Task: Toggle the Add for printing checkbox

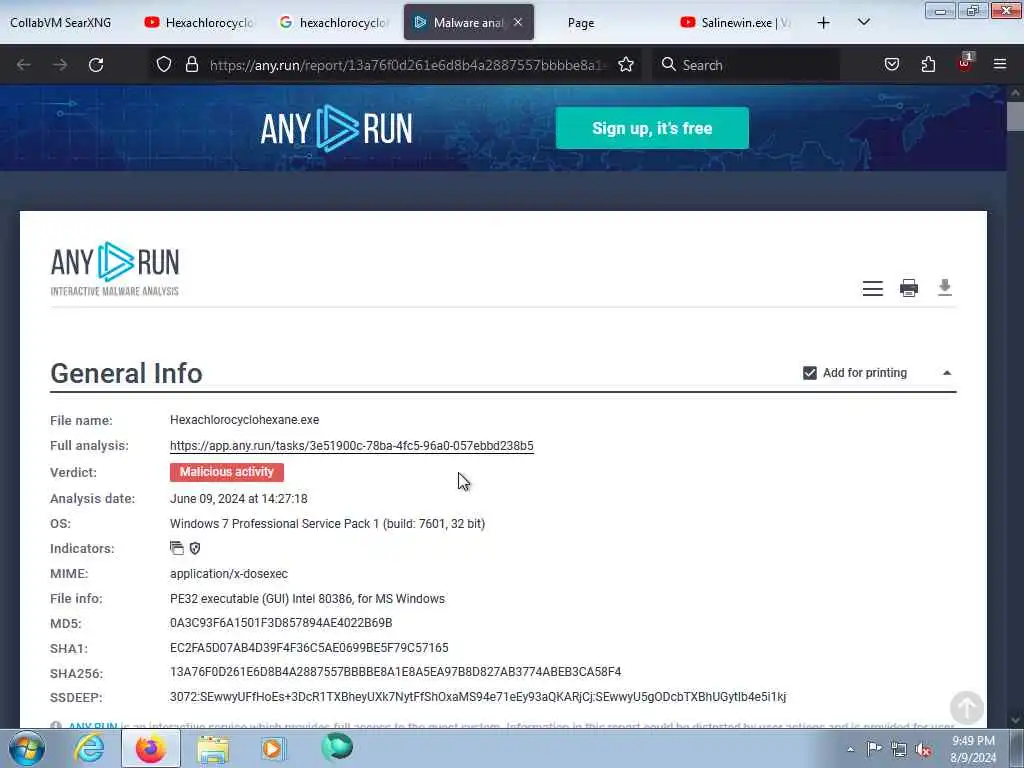Action: [810, 373]
